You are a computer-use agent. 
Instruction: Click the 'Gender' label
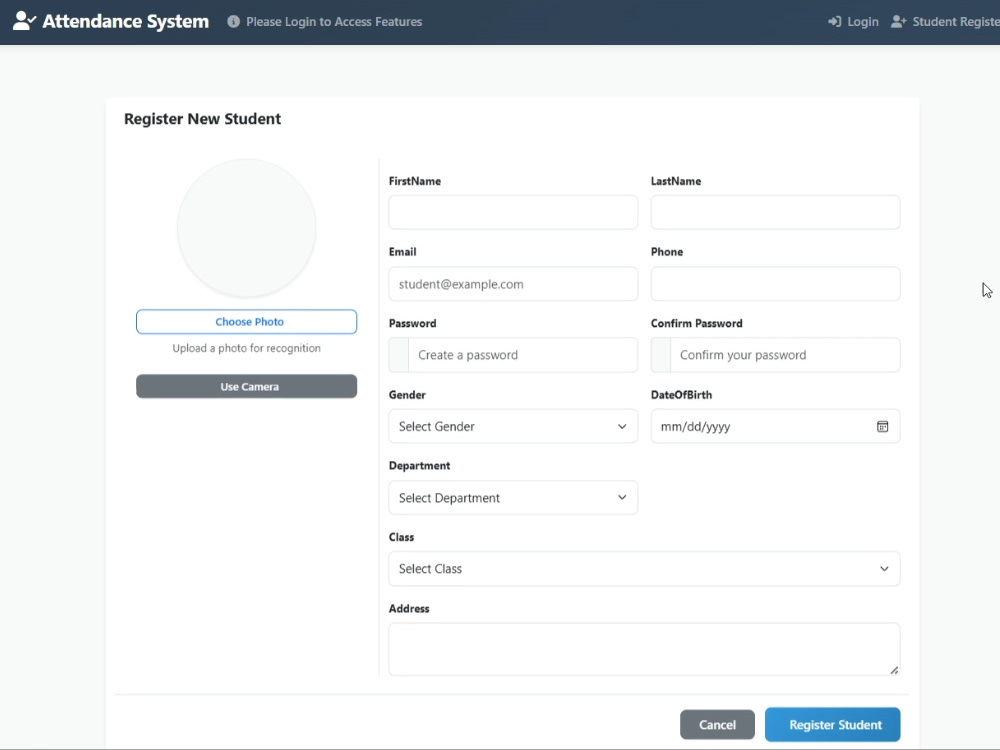(407, 395)
